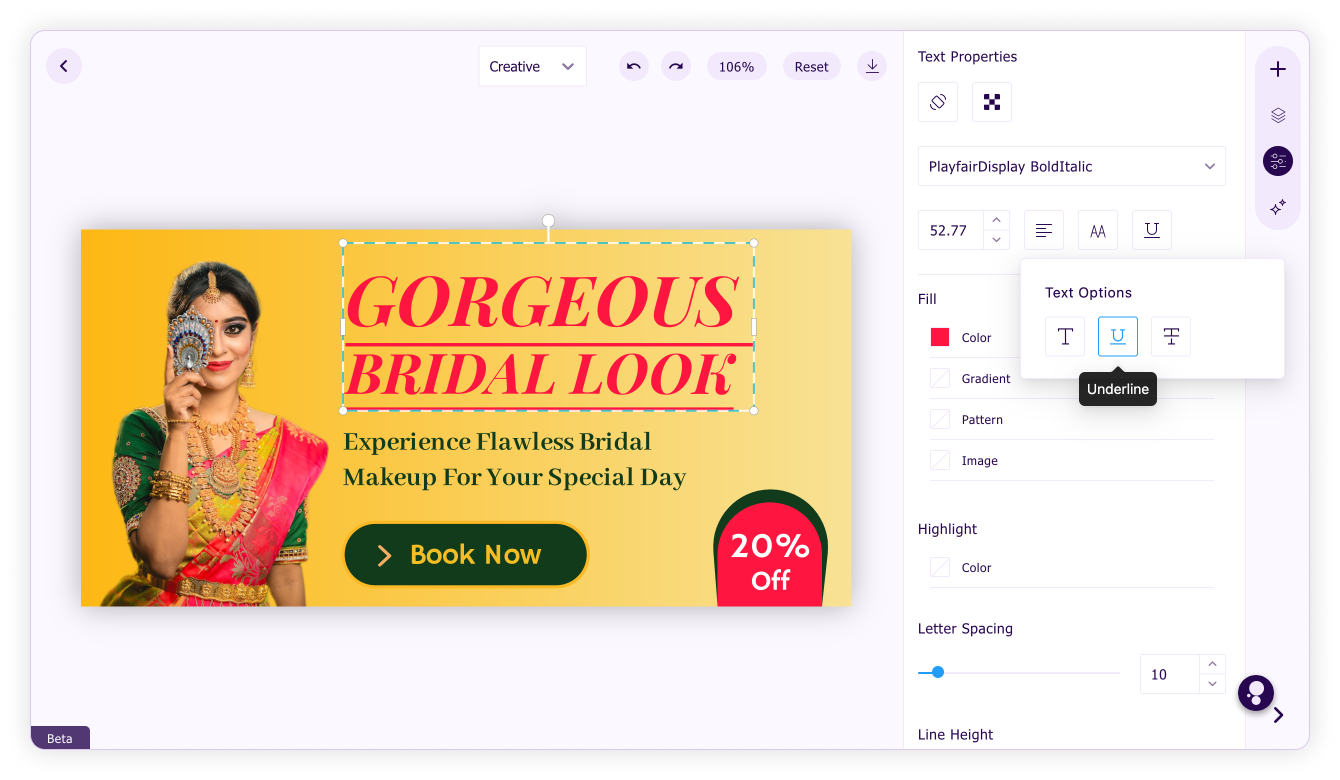Click the red Fill color swatch

[940, 337]
